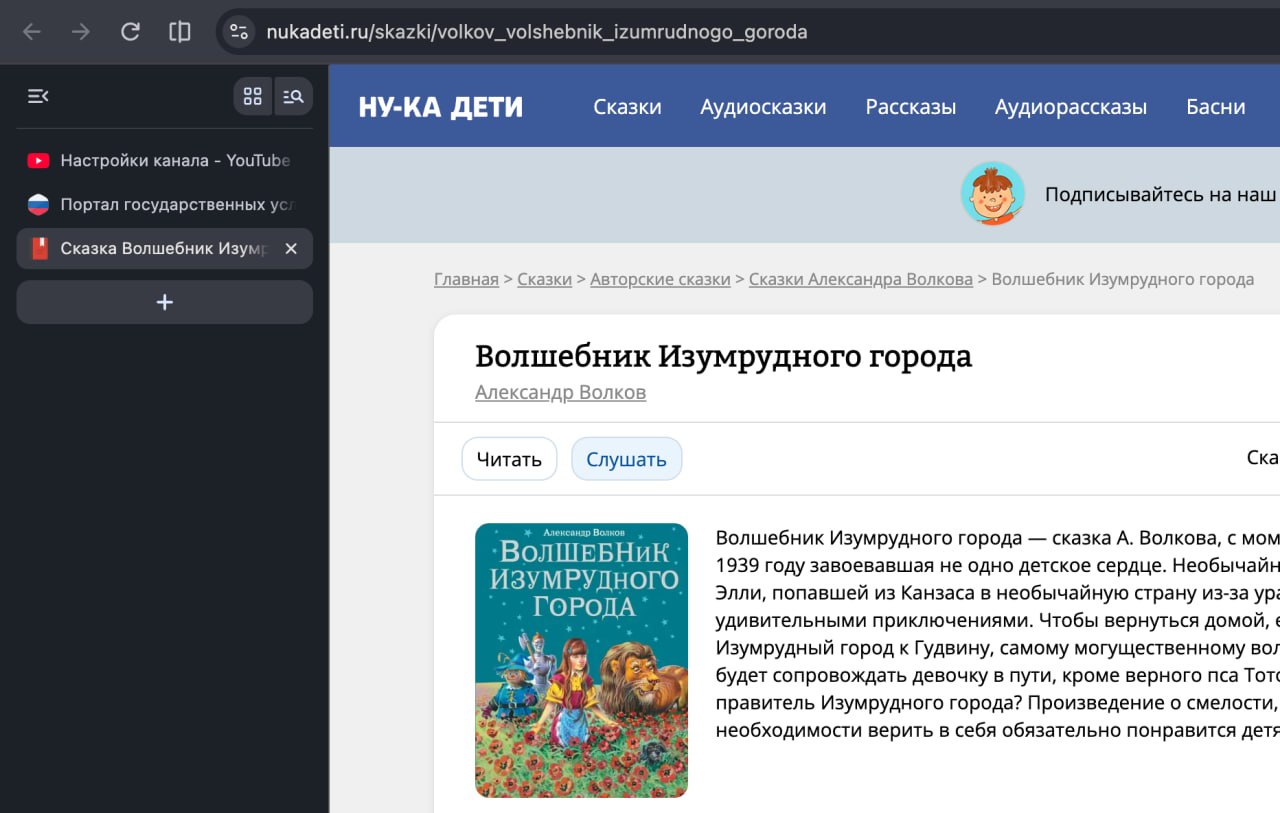
Task: Switch to Портал государственных услуг tab
Action: tap(165, 204)
